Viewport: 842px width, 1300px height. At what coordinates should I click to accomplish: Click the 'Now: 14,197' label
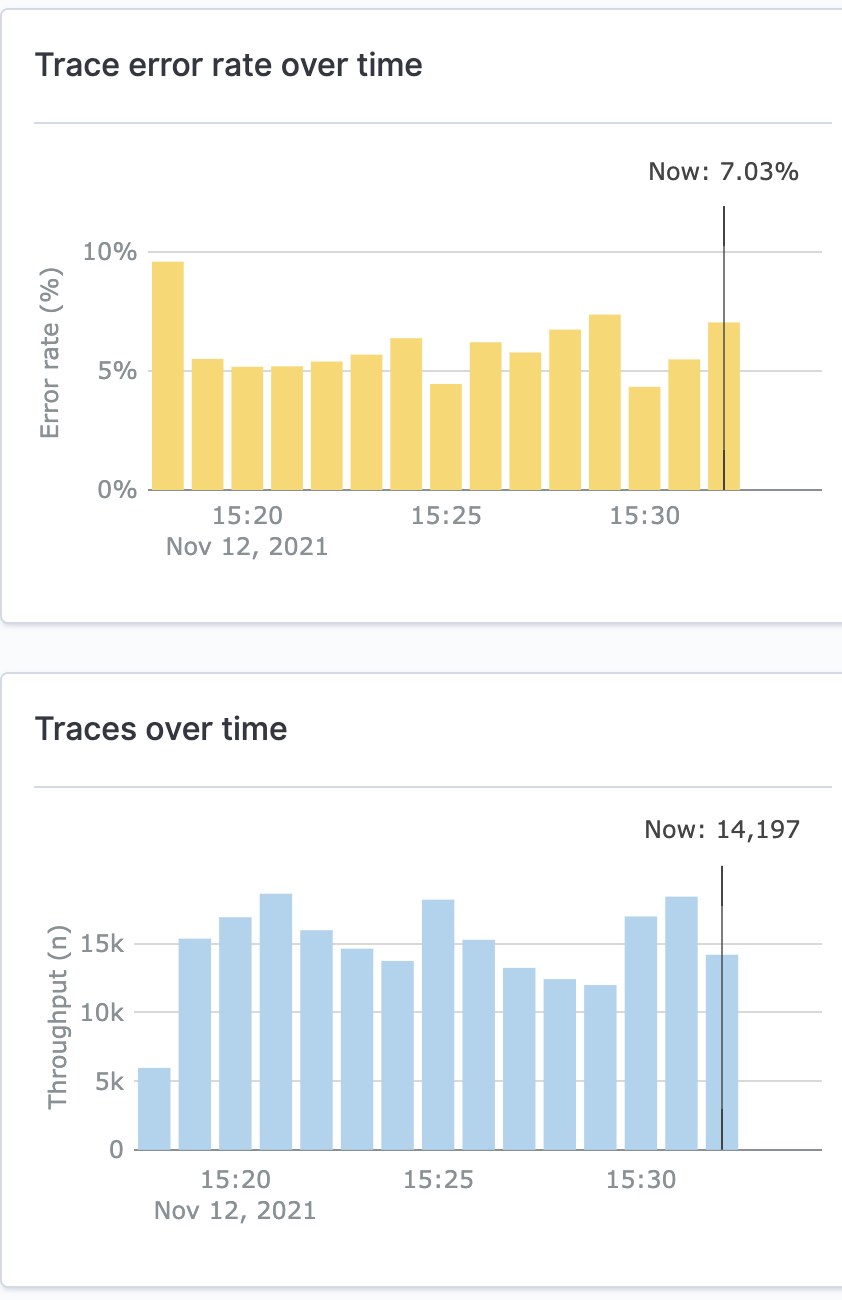point(722,829)
